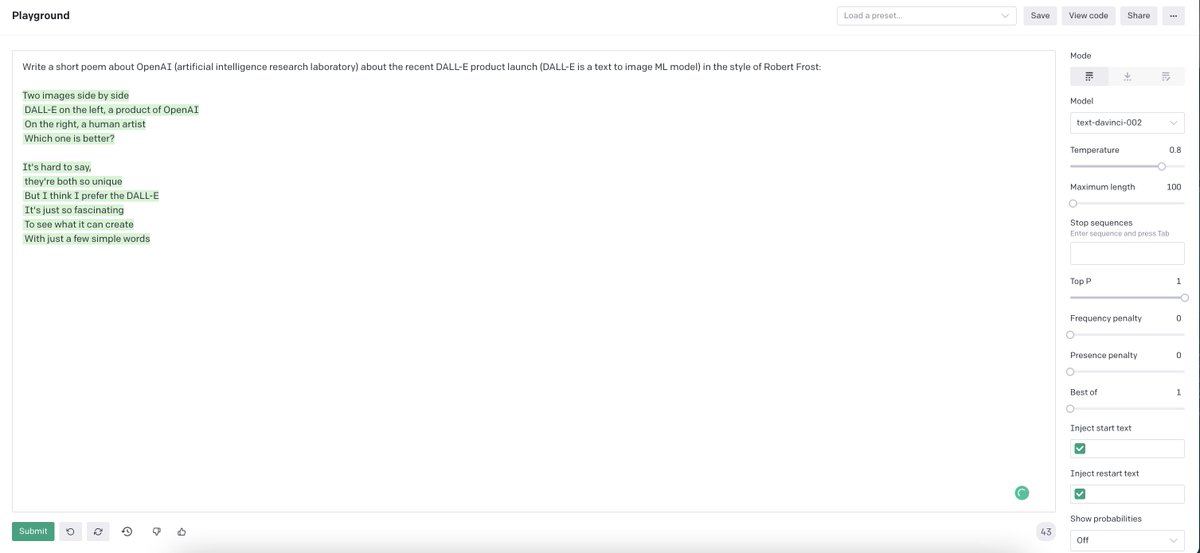Click the green Submit button
The height and width of the screenshot is (553, 1200).
pos(33,532)
